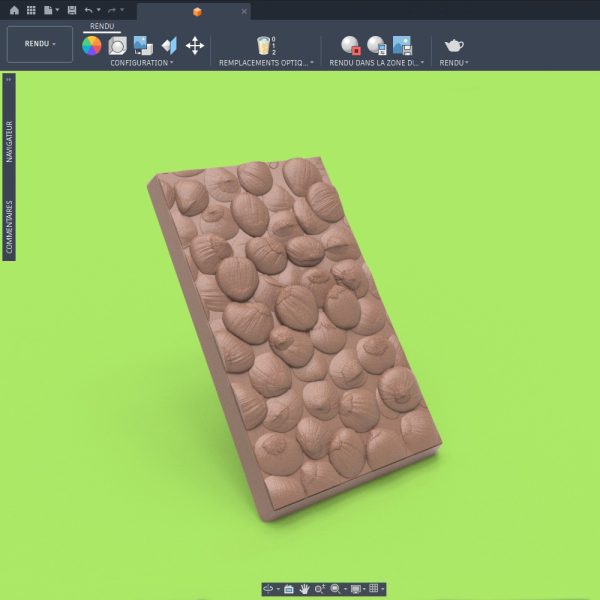
Task: Click the teapot Render icon
Action: [x=454, y=46]
